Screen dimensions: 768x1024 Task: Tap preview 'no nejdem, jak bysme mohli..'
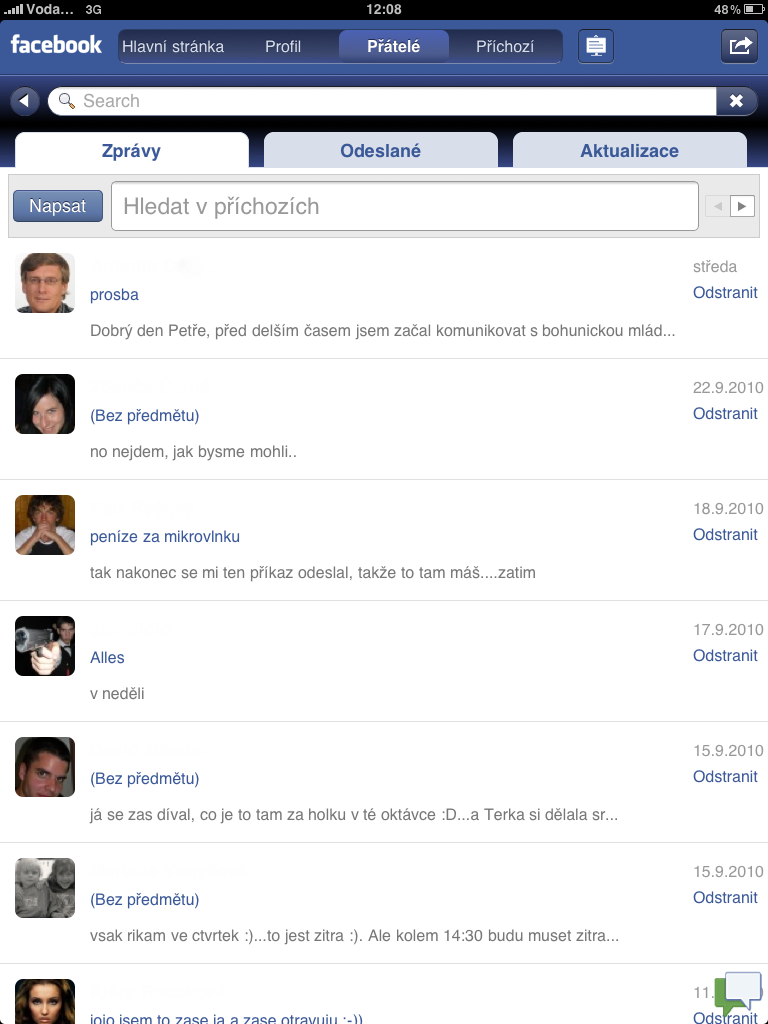click(193, 451)
